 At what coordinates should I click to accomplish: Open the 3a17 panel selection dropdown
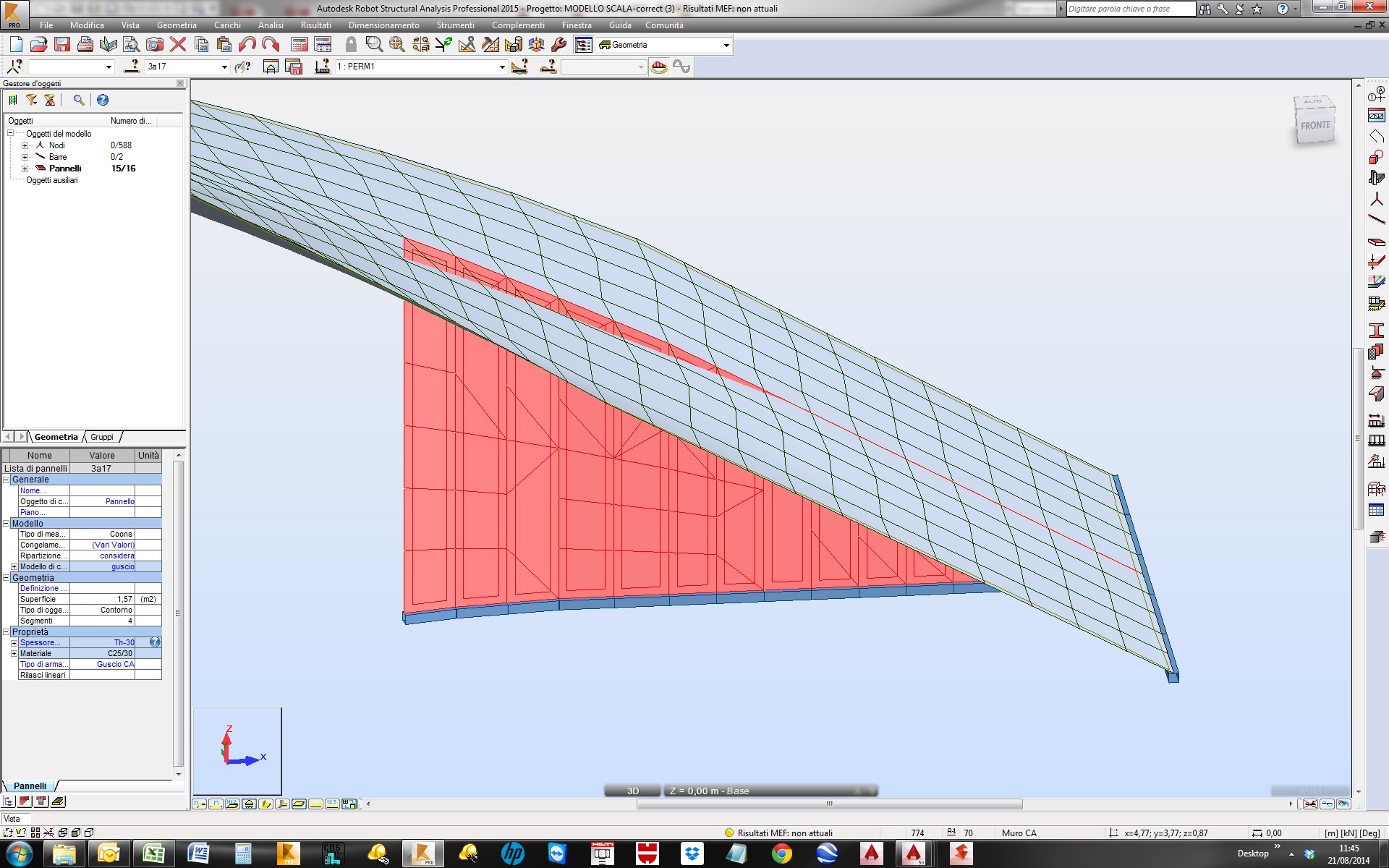[x=224, y=67]
